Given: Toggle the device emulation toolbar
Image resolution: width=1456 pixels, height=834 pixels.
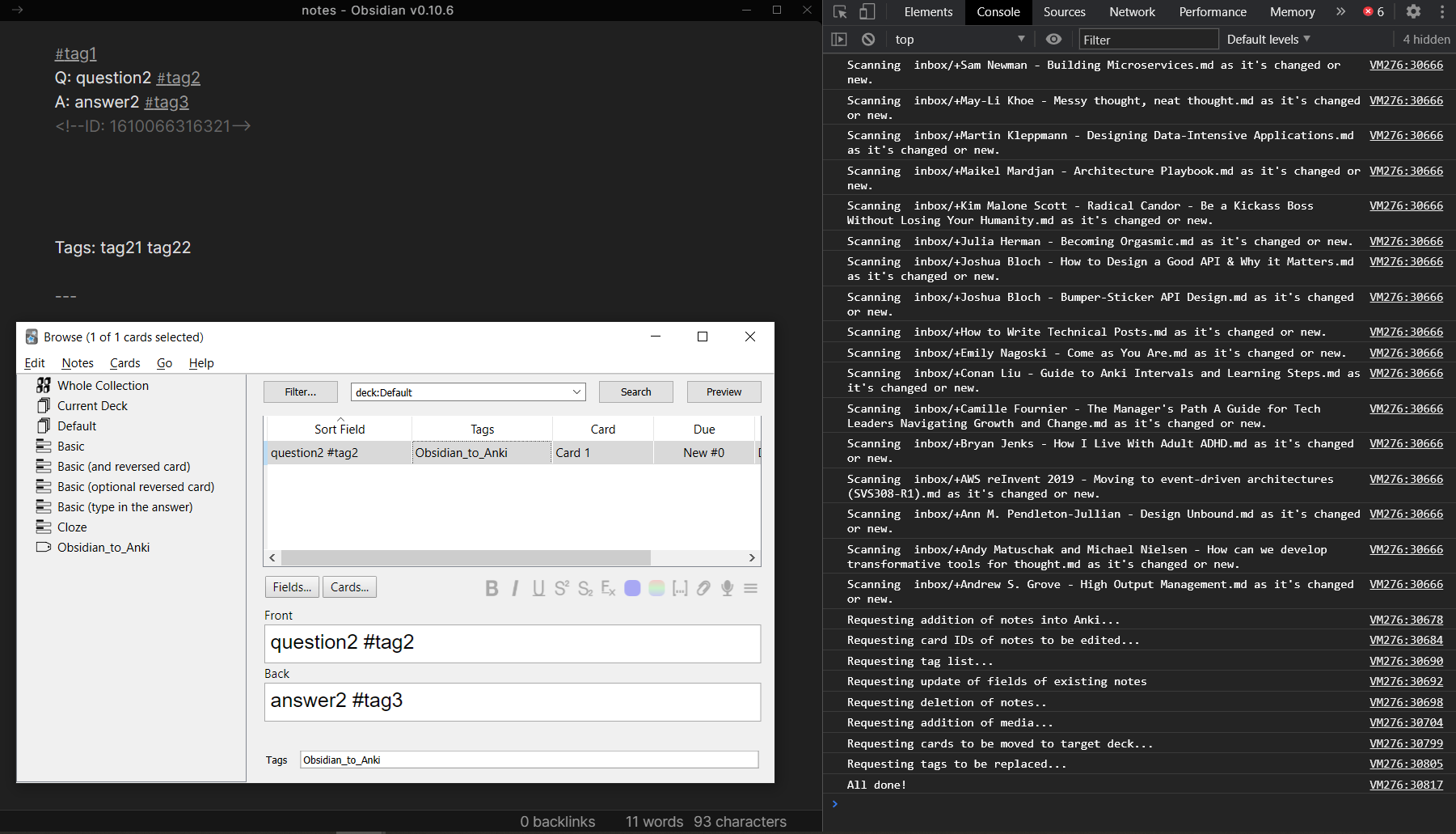Looking at the screenshot, I should point(867,11).
